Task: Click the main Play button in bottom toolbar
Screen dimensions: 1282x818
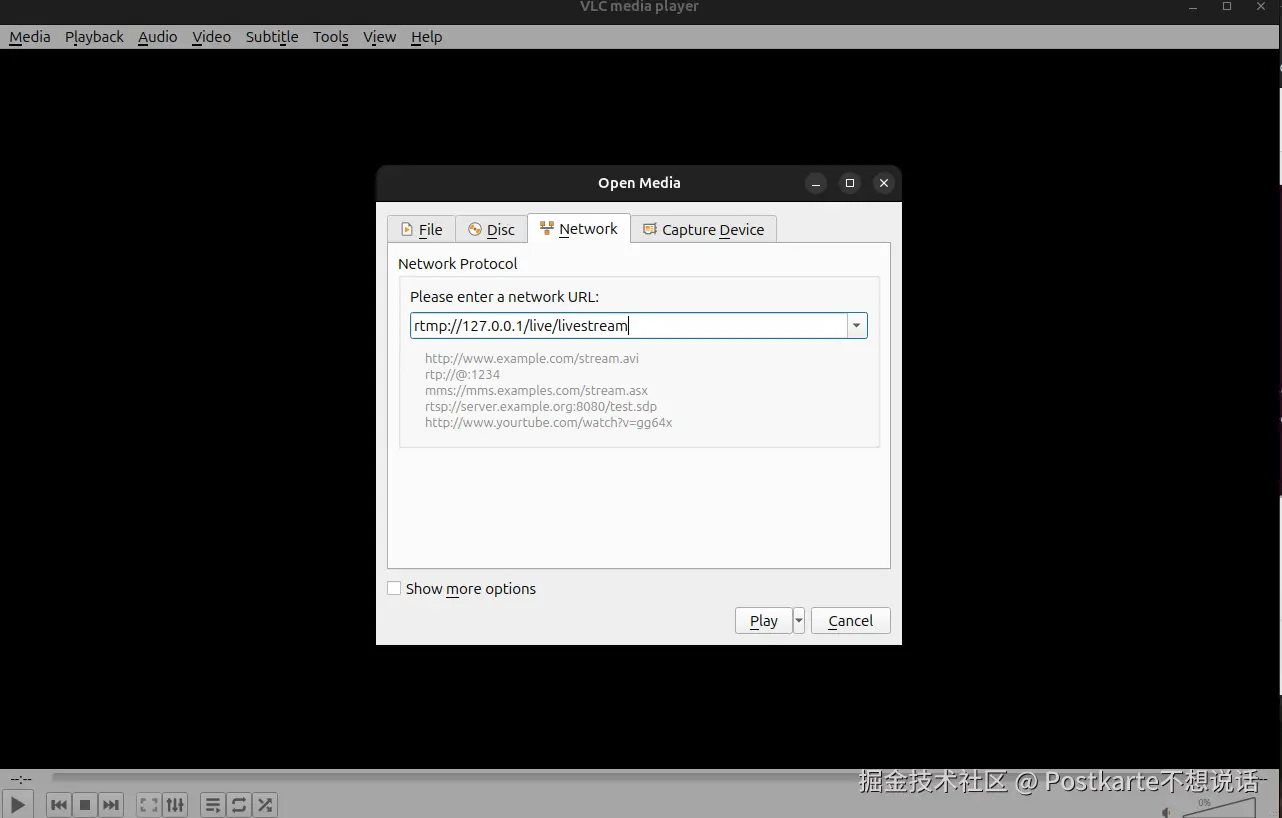Action: coord(17,804)
